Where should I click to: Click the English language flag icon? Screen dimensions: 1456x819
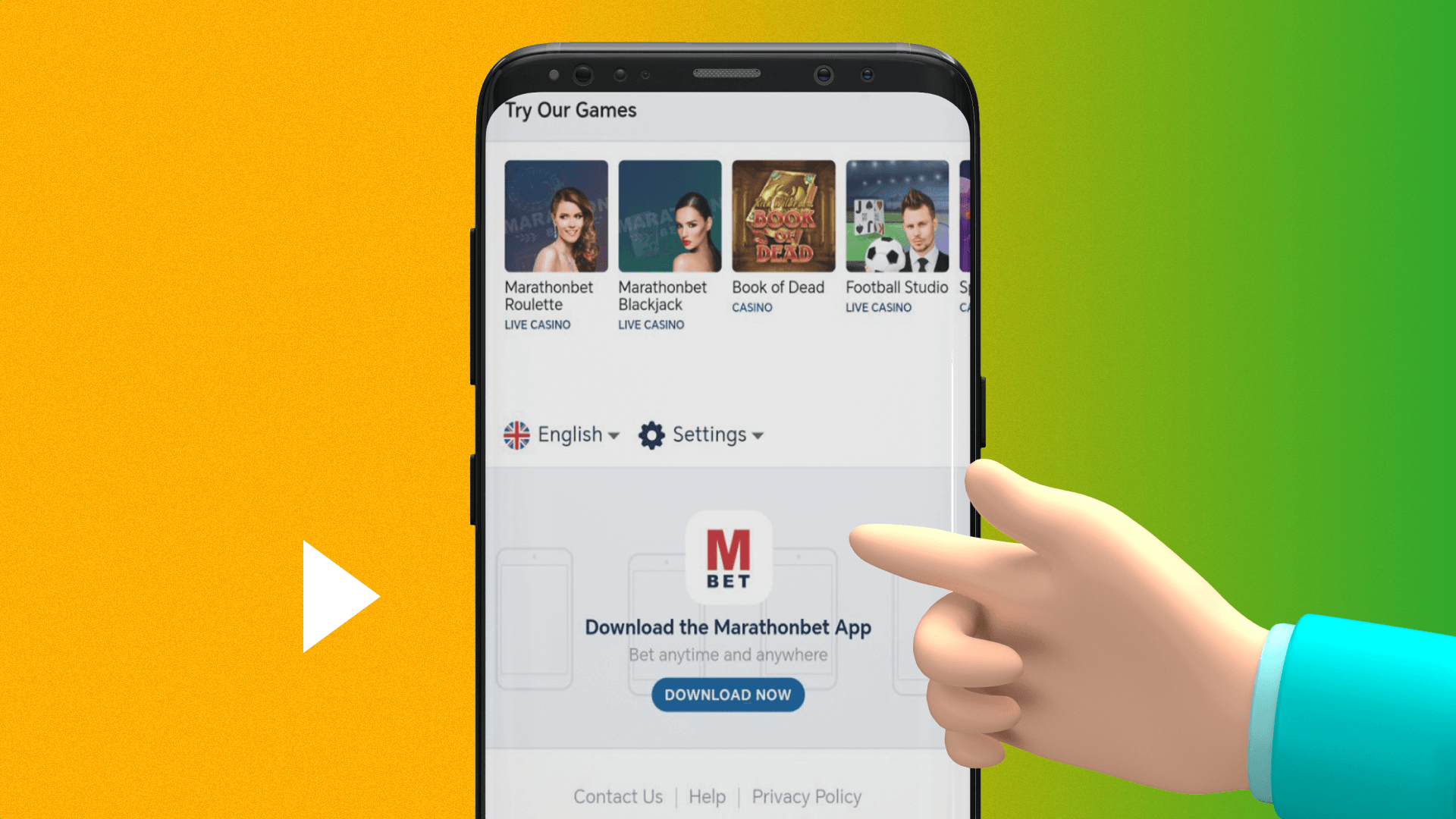pyautogui.click(x=516, y=434)
